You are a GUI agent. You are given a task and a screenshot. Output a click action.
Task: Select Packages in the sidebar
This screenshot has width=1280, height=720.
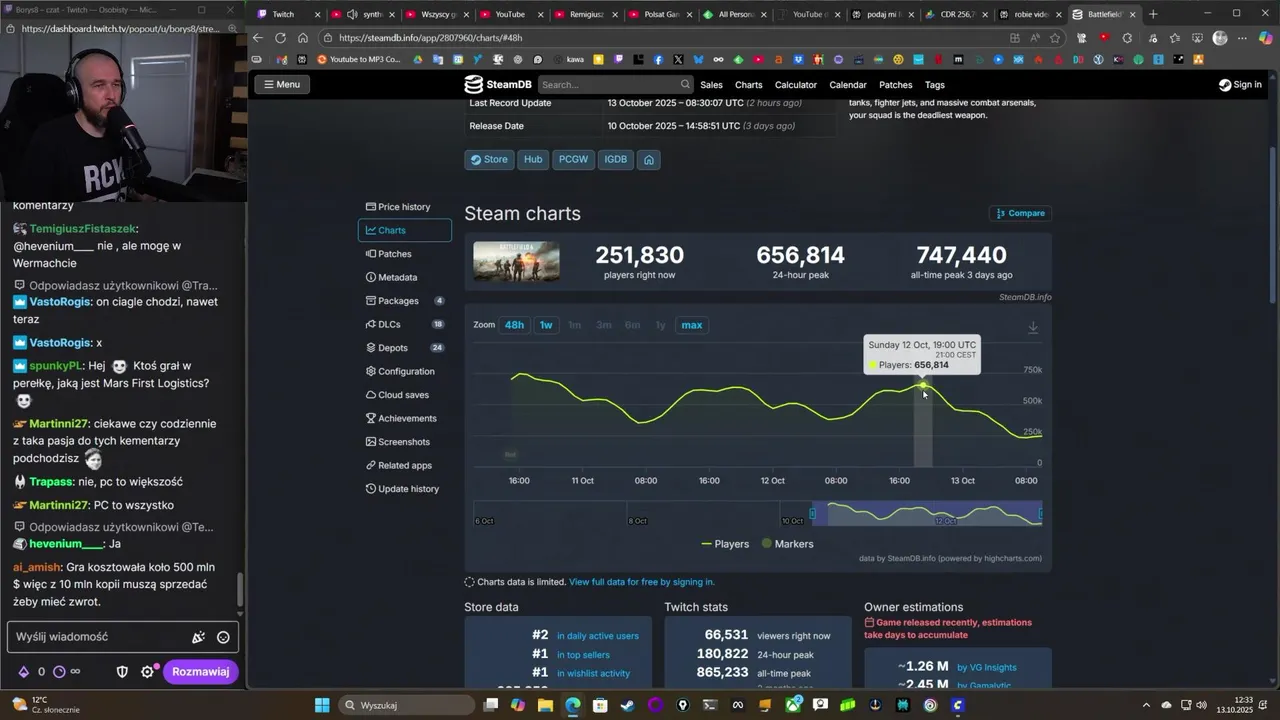(x=404, y=301)
